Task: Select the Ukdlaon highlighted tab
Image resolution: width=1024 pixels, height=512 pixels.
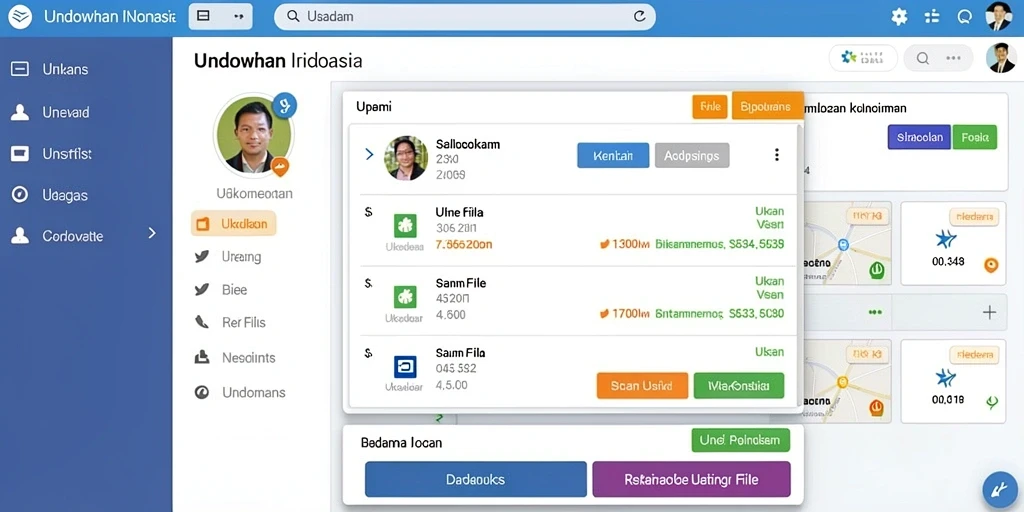Action: 234,224
